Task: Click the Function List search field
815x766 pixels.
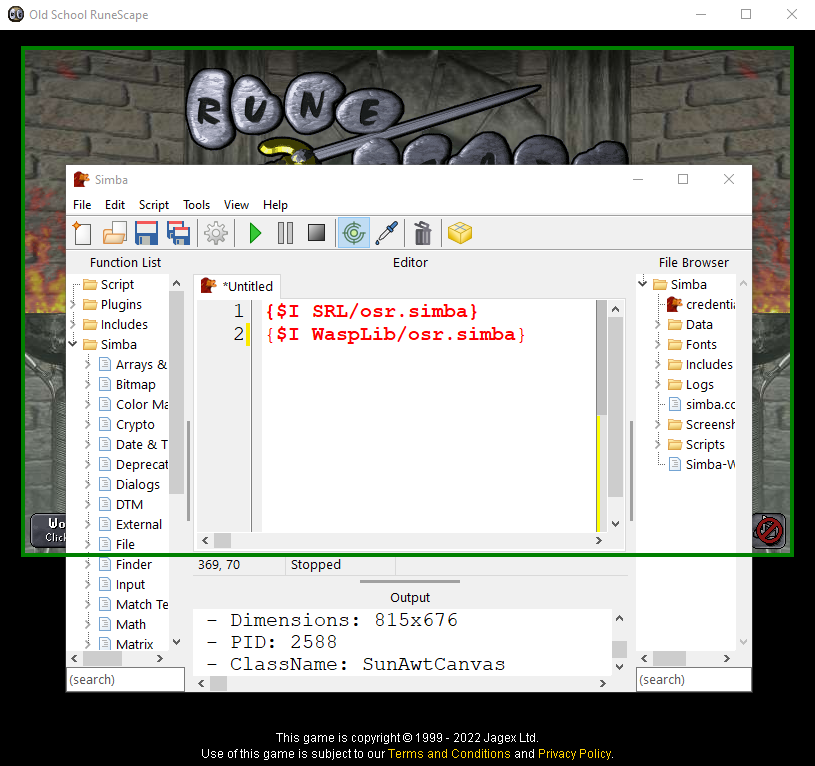Action: [x=125, y=680]
